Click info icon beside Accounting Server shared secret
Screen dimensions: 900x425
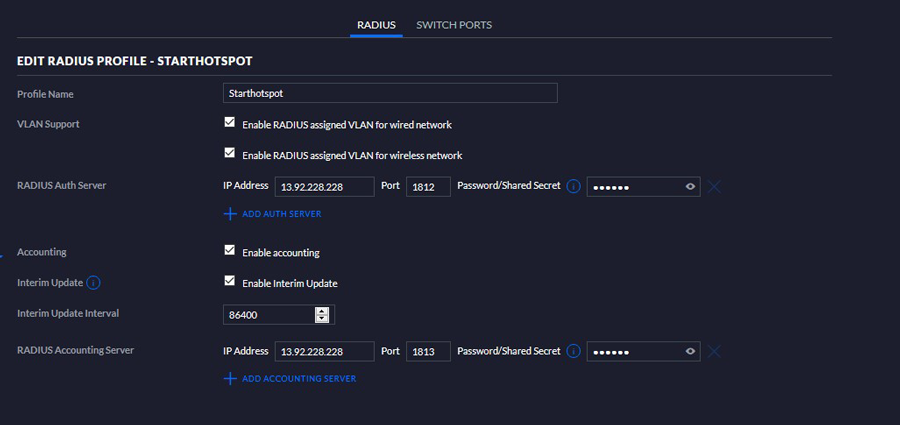click(573, 351)
